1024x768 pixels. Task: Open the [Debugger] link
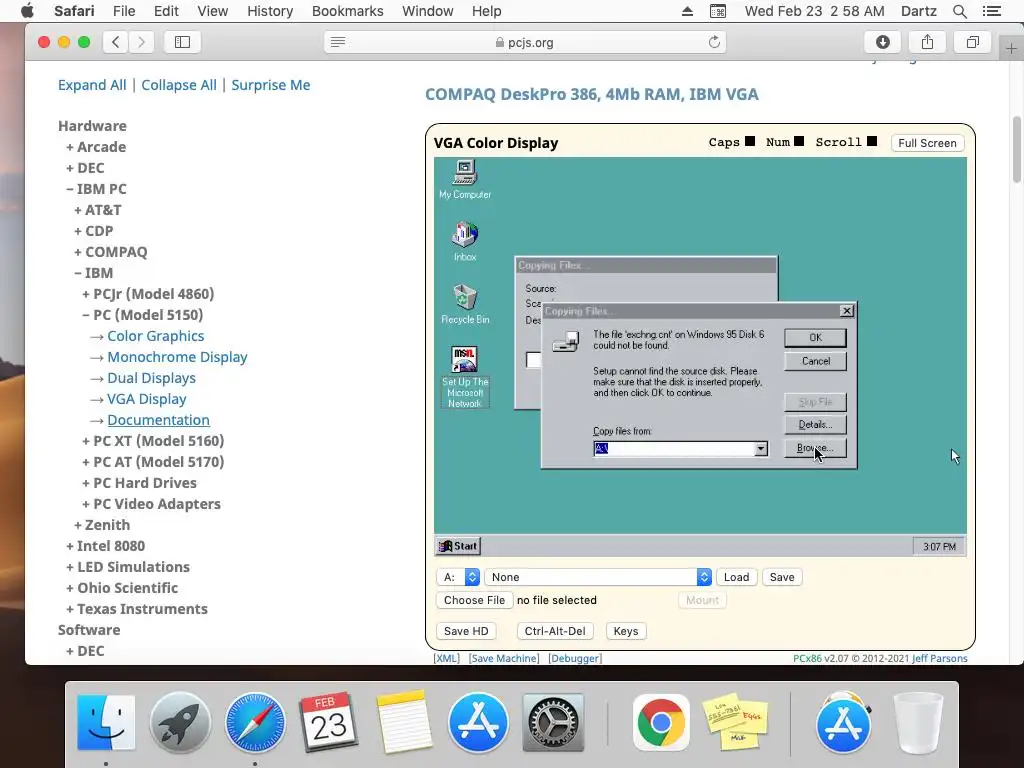coord(575,658)
